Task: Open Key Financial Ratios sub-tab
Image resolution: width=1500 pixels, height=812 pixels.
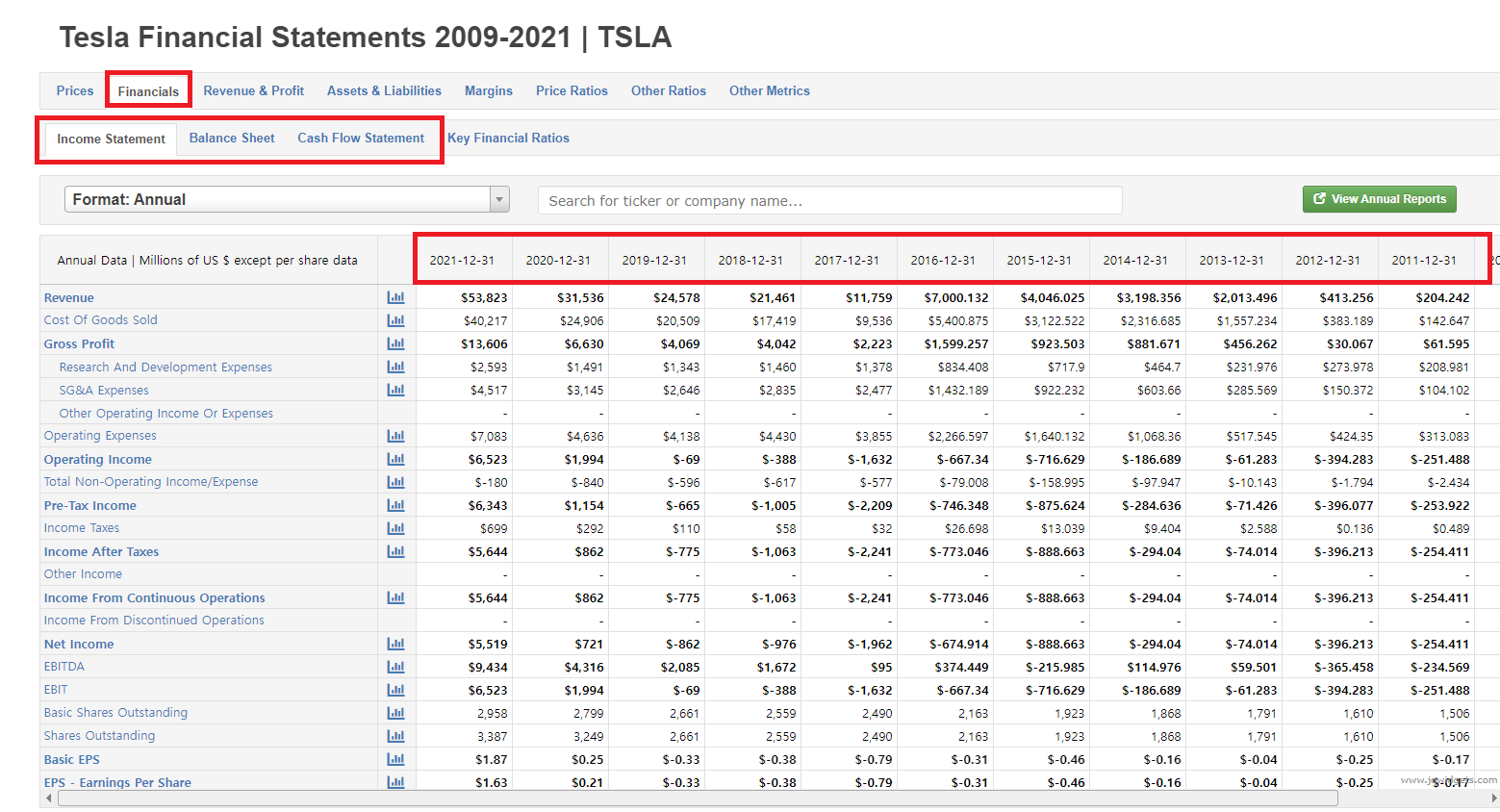Action: coord(508,138)
